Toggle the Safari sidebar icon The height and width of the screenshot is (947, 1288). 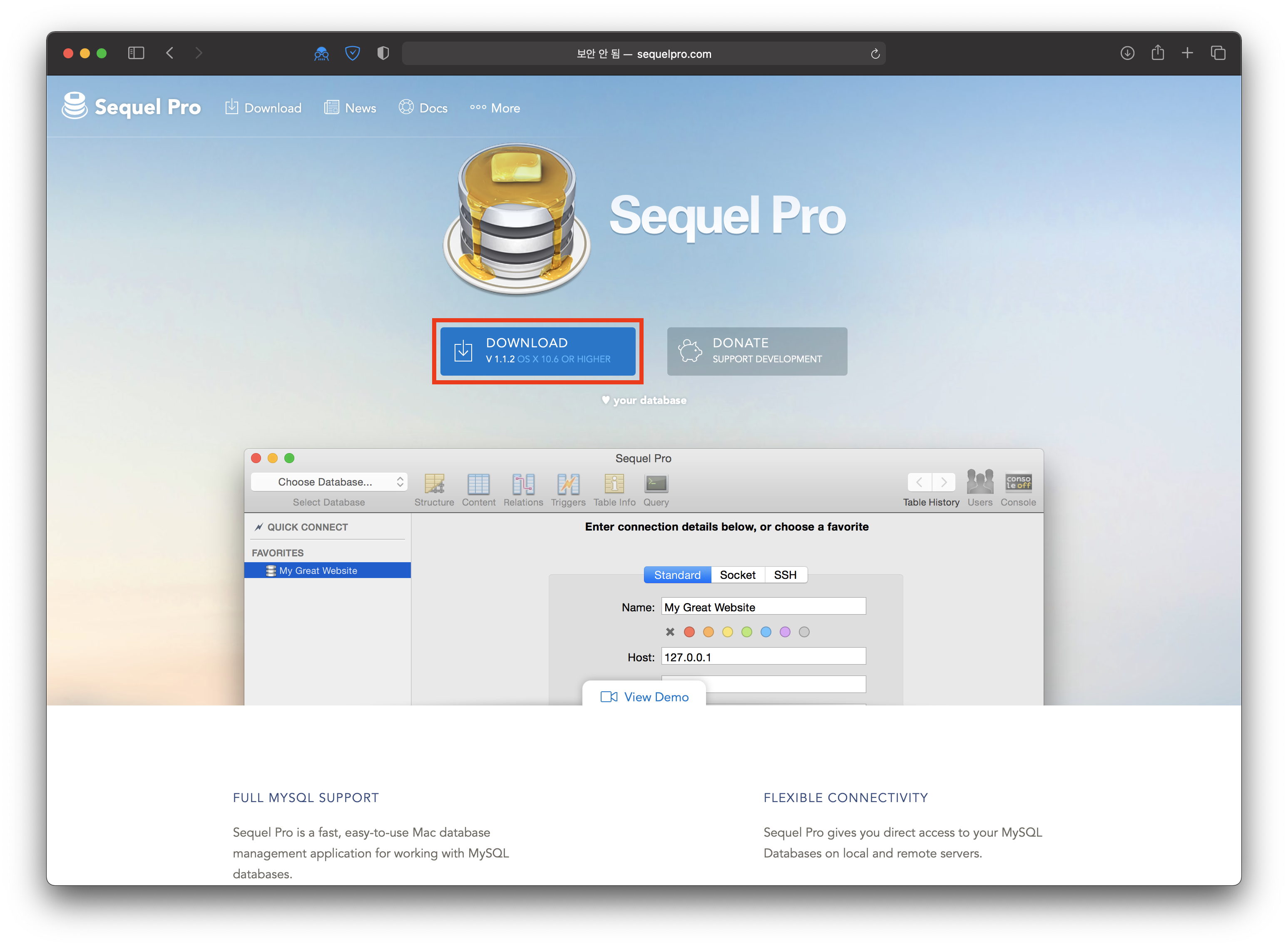[136, 53]
